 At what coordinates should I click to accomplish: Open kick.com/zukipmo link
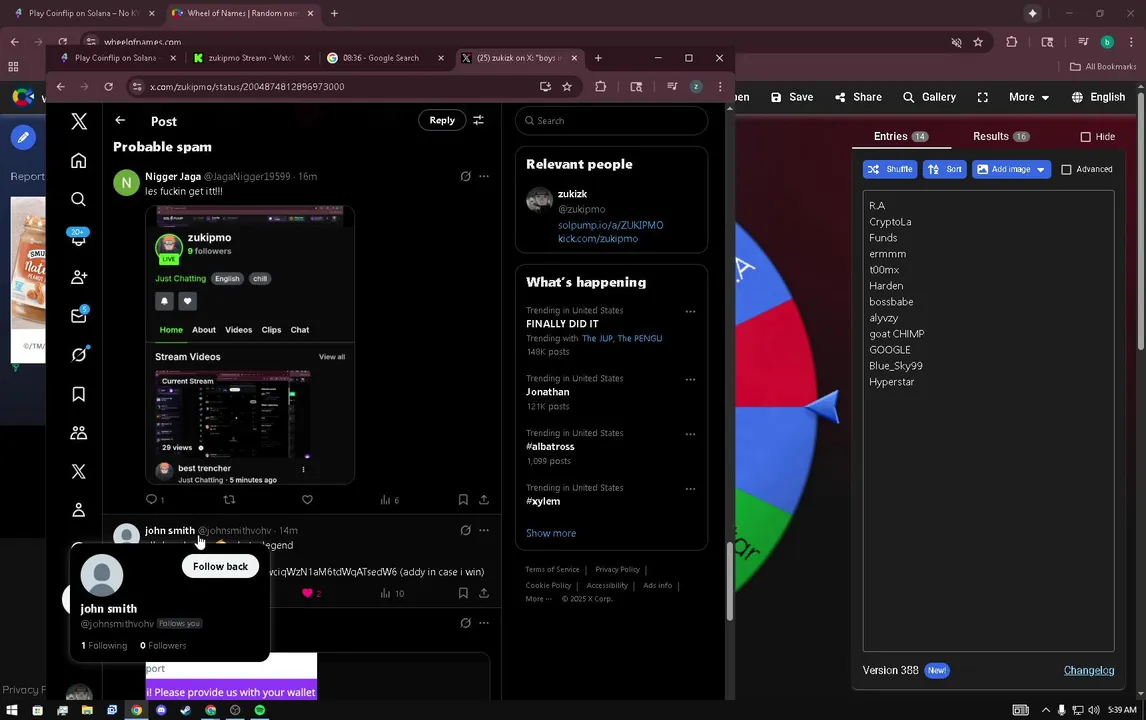pyautogui.click(x=598, y=238)
